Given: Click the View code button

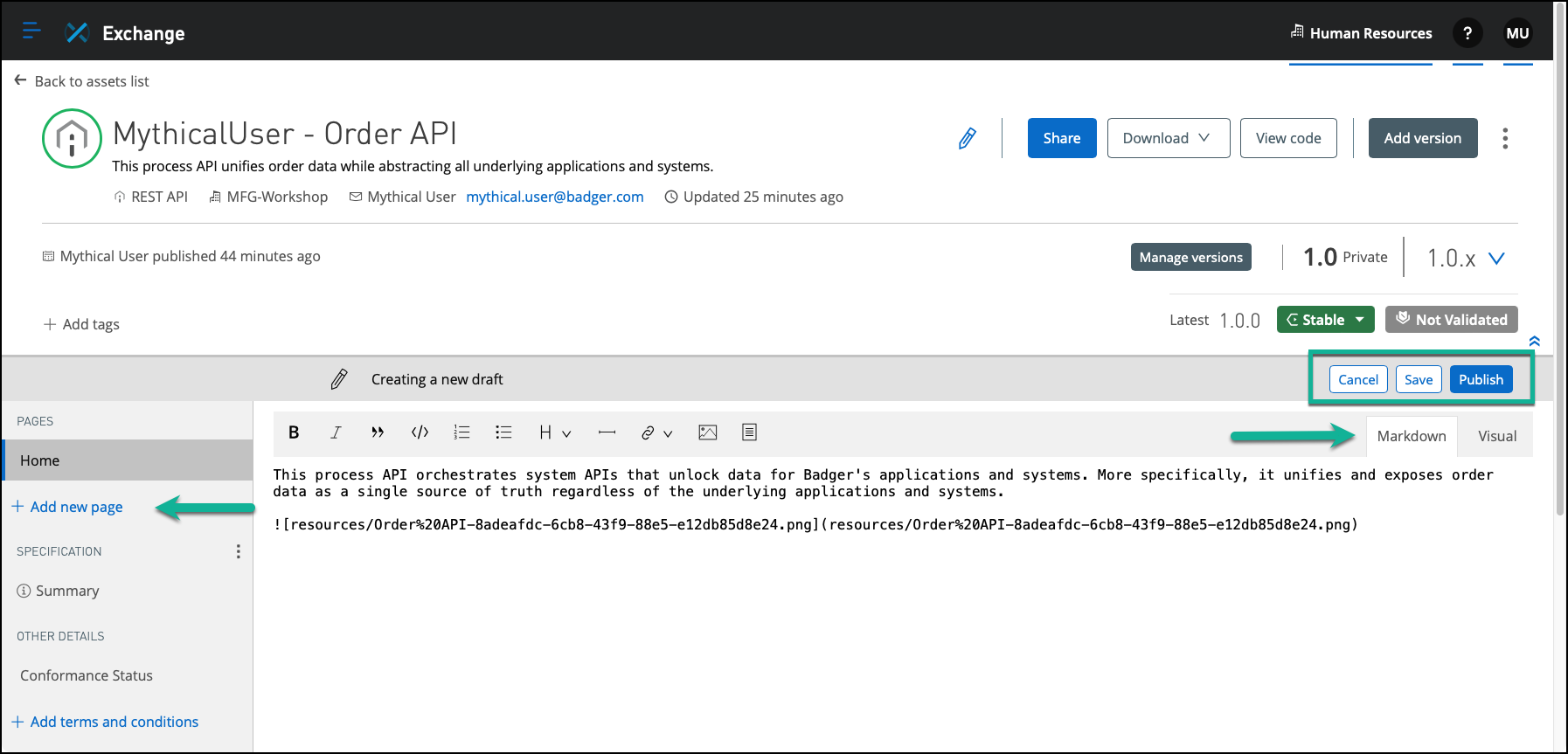Looking at the screenshot, I should pos(1288,138).
